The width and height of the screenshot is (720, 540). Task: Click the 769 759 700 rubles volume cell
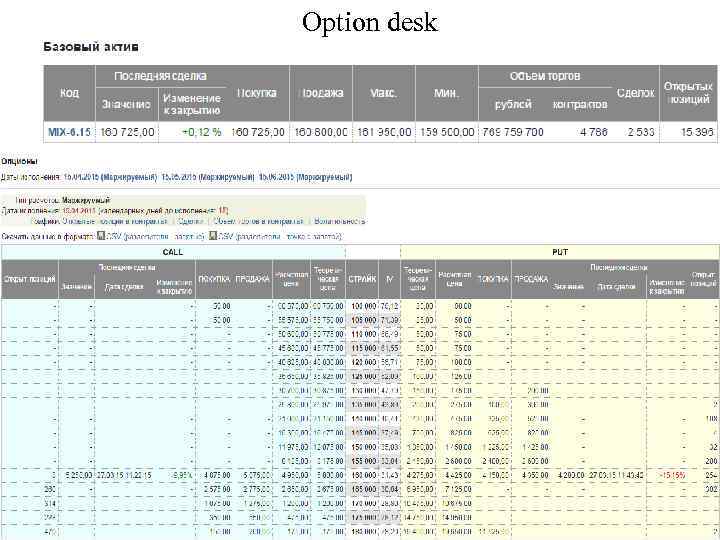tap(512, 132)
